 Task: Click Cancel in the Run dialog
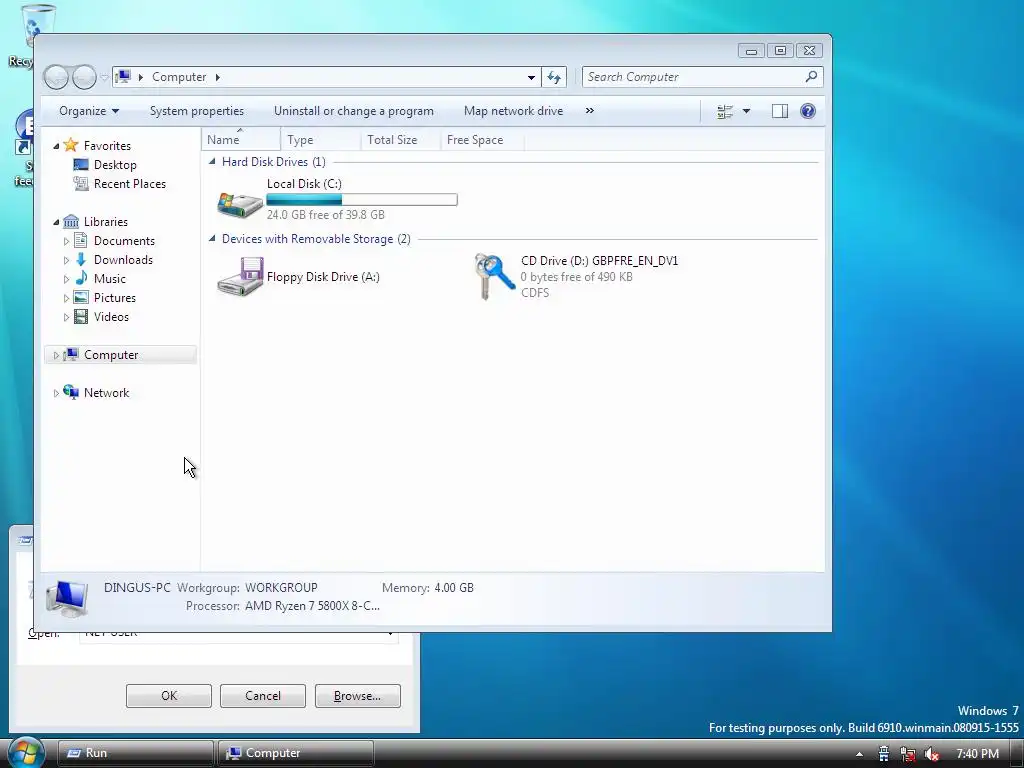263,696
